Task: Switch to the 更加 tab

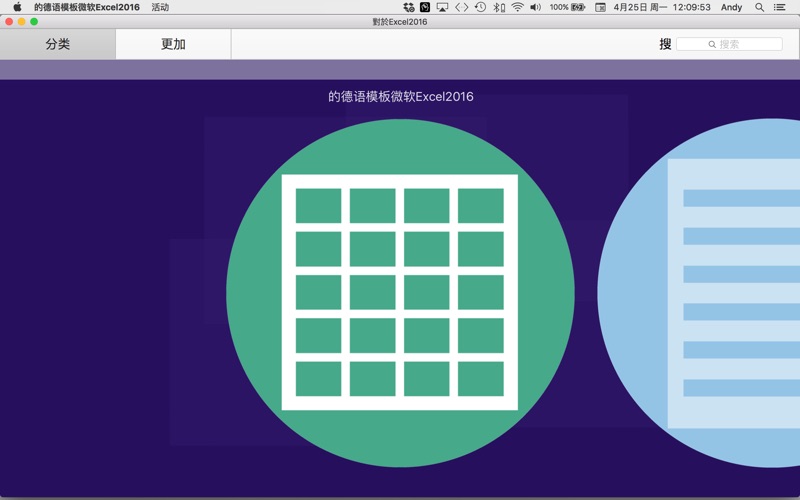Action: pyautogui.click(x=173, y=44)
